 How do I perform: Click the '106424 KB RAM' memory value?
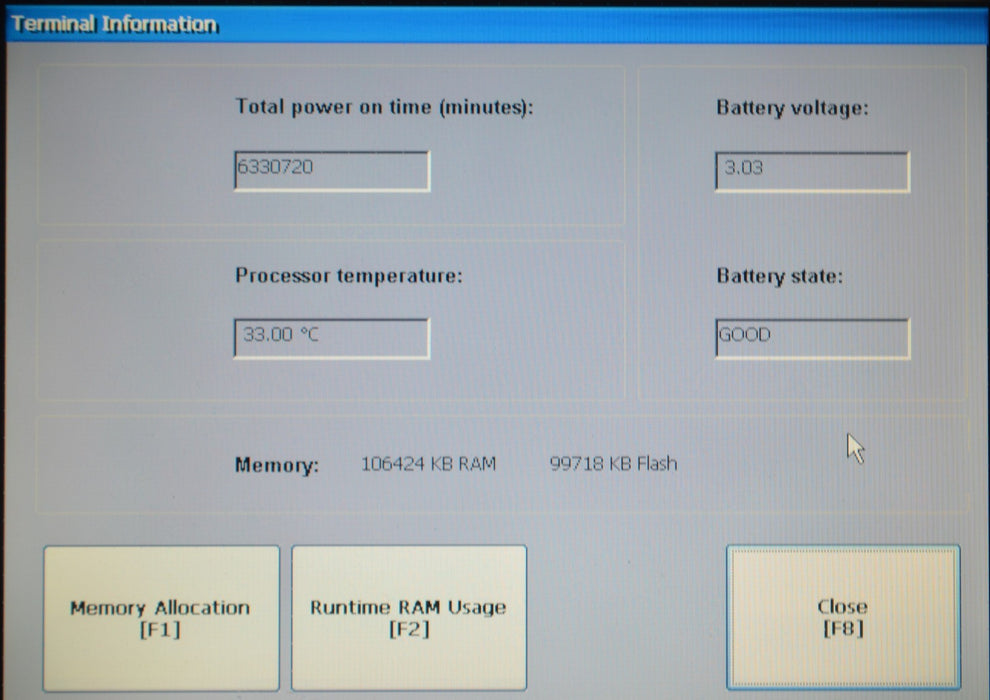(428, 464)
